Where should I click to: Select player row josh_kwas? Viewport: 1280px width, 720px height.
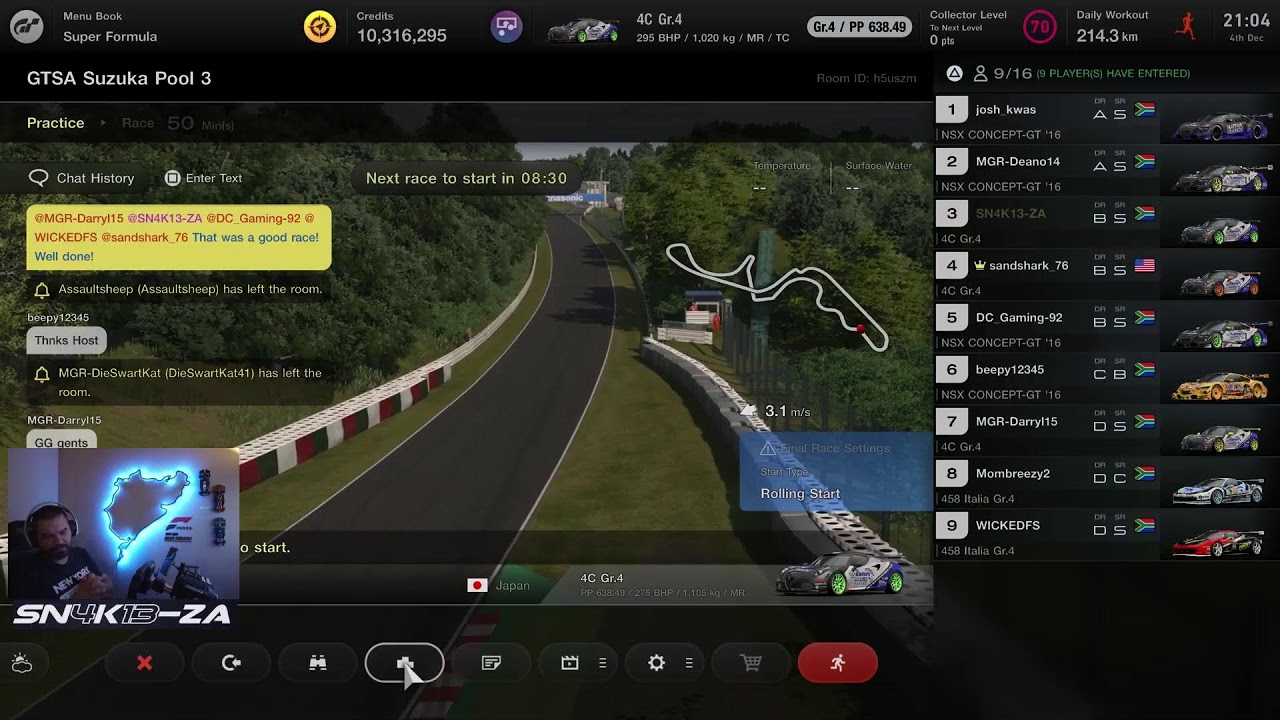(1107, 119)
